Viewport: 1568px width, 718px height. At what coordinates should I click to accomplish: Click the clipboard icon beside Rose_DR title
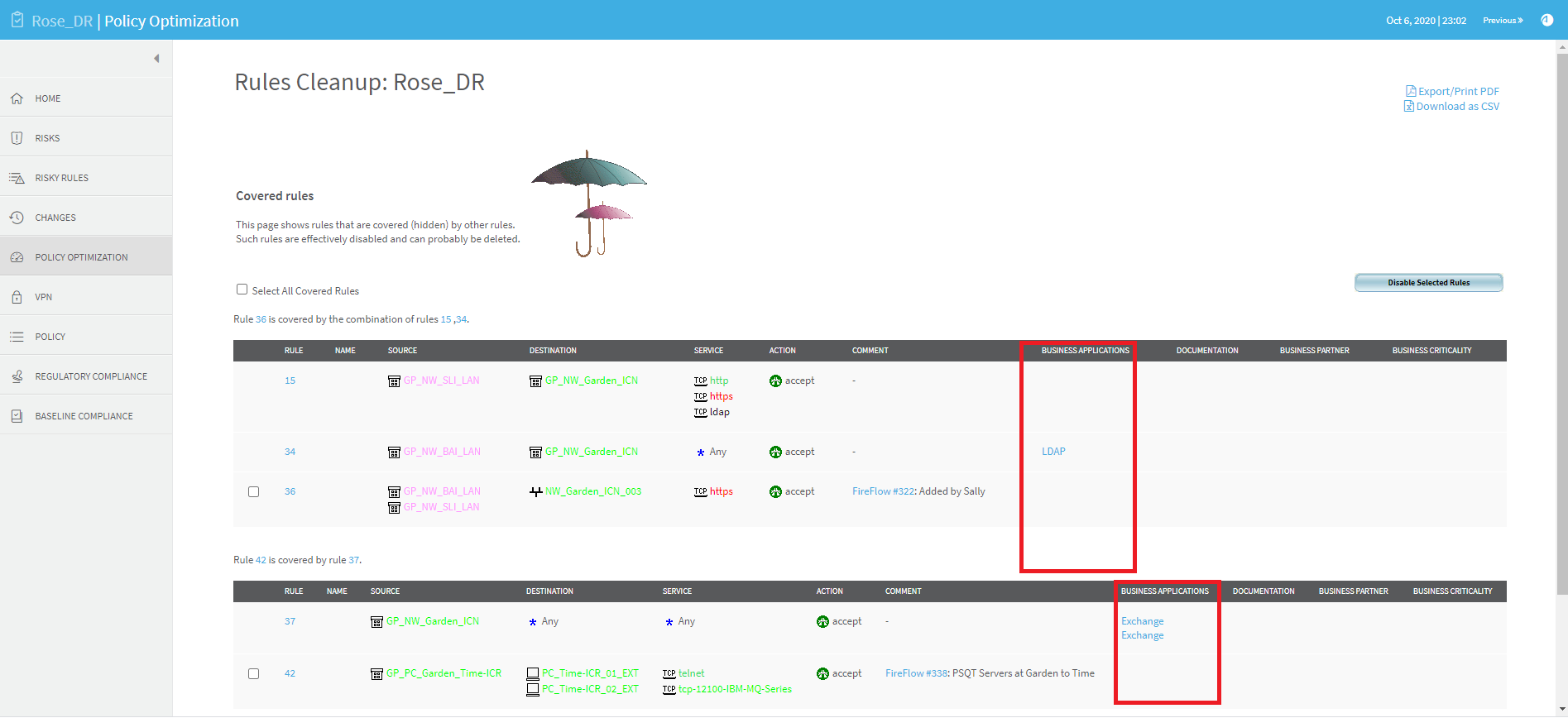(17, 20)
